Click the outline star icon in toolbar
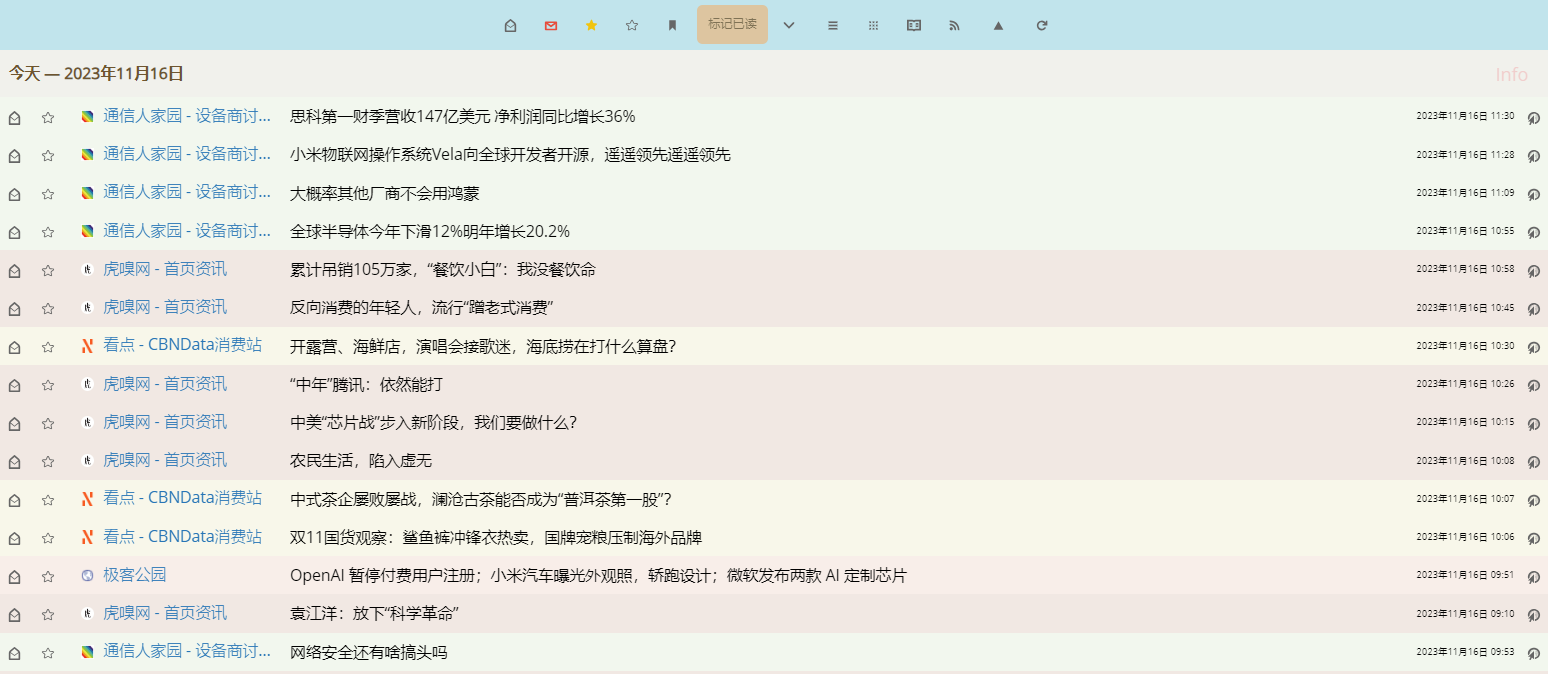The width and height of the screenshot is (1548, 674). pos(632,25)
